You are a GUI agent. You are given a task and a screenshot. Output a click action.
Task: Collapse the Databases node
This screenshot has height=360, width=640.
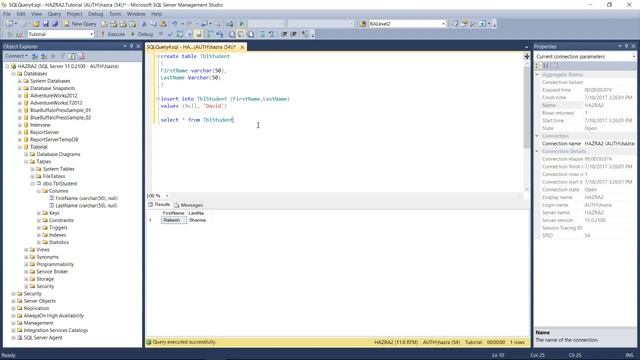pyautogui.click(x=13, y=74)
